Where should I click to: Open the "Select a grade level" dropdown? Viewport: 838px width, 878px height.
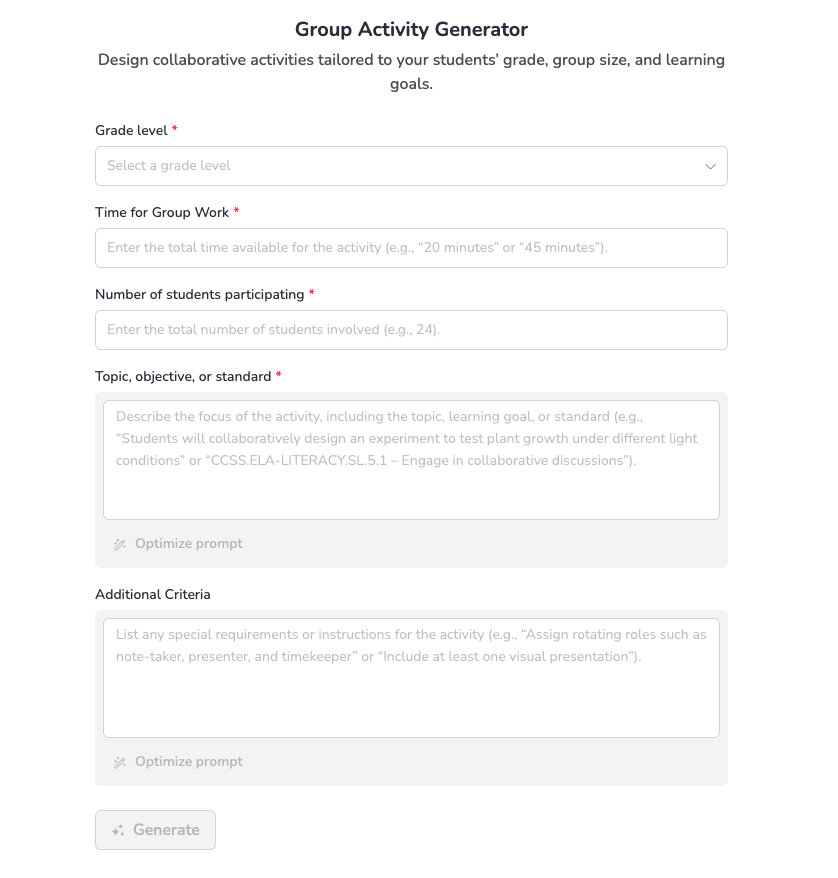[400, 166]
